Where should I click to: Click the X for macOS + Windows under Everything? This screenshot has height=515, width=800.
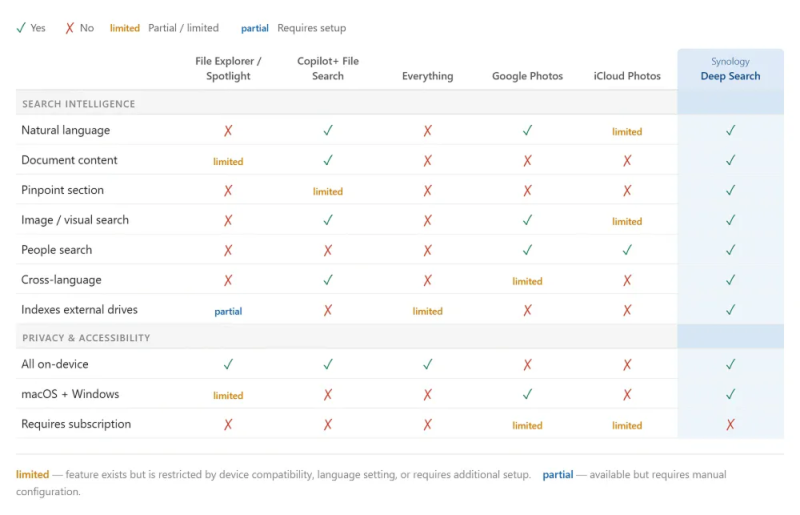(428, 395)
